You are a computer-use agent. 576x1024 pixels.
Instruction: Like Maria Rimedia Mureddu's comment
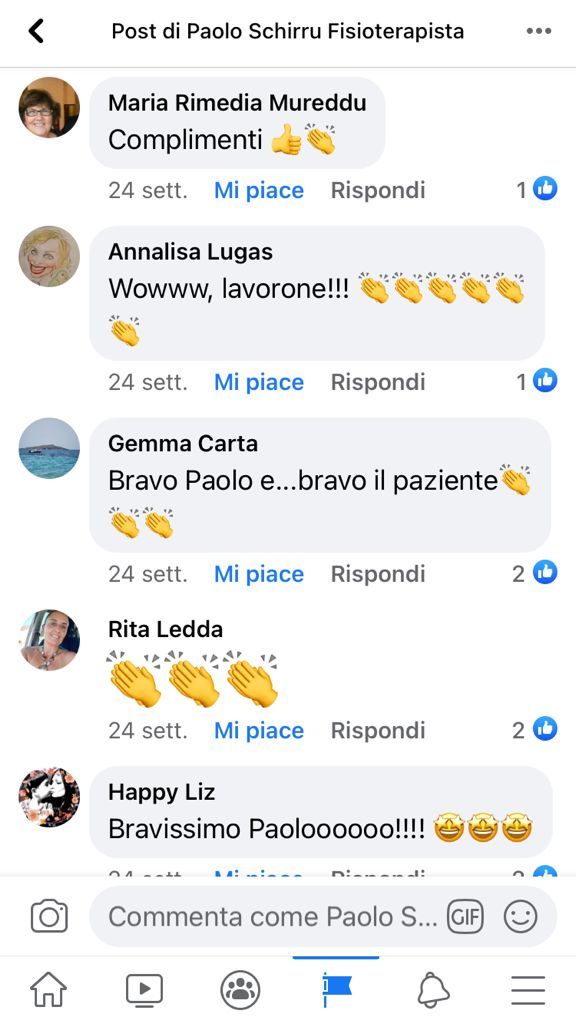pyautogui.click(x=259, y=191)
